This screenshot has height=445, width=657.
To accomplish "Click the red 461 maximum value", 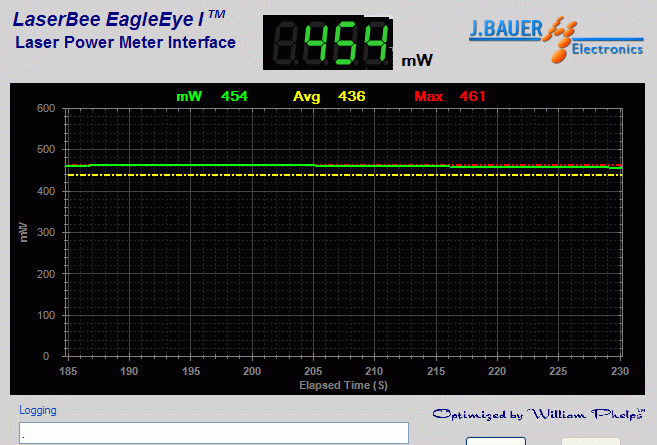I will pyautogui.click(x=472, y=96).
